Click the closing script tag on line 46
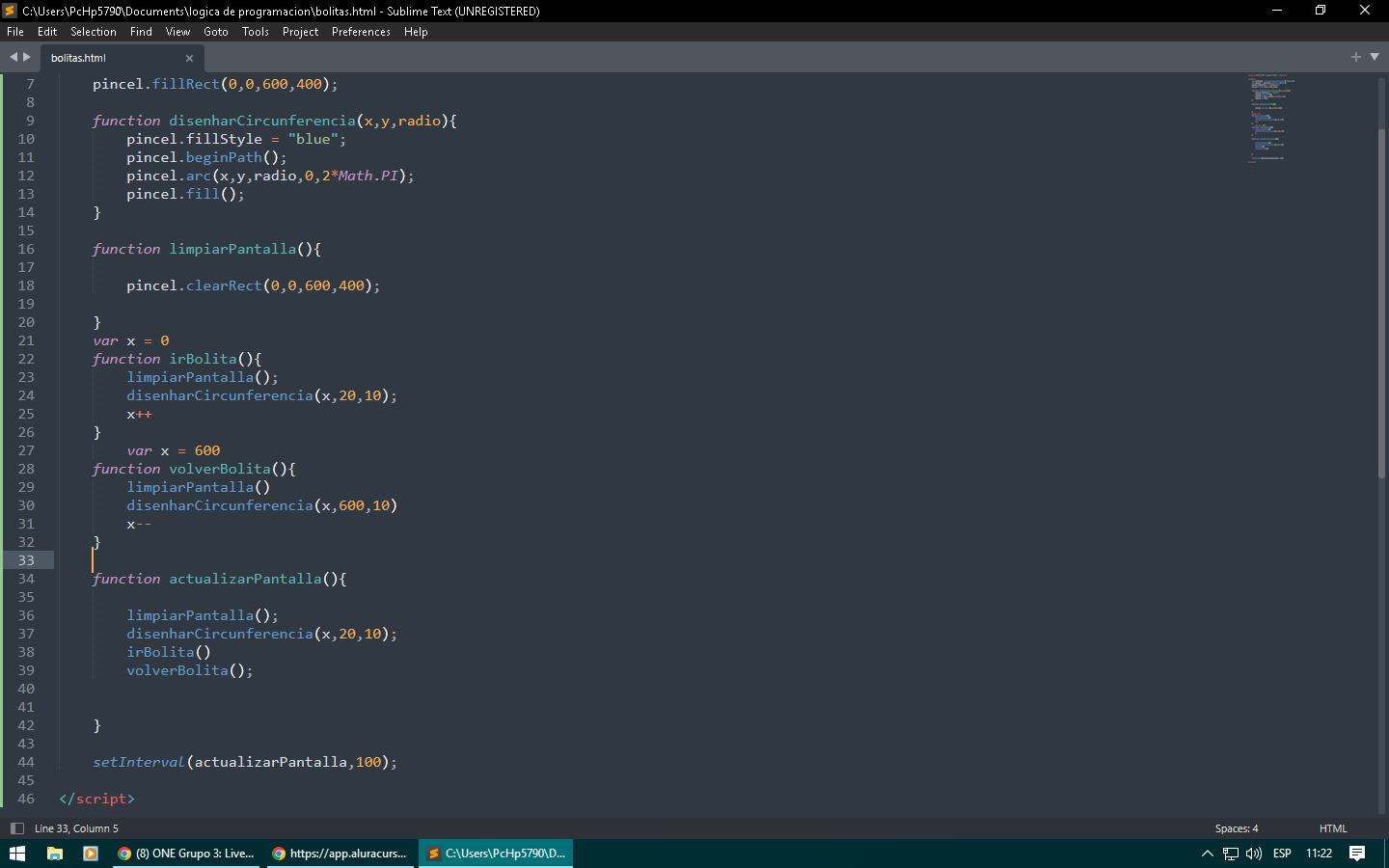 96,799
